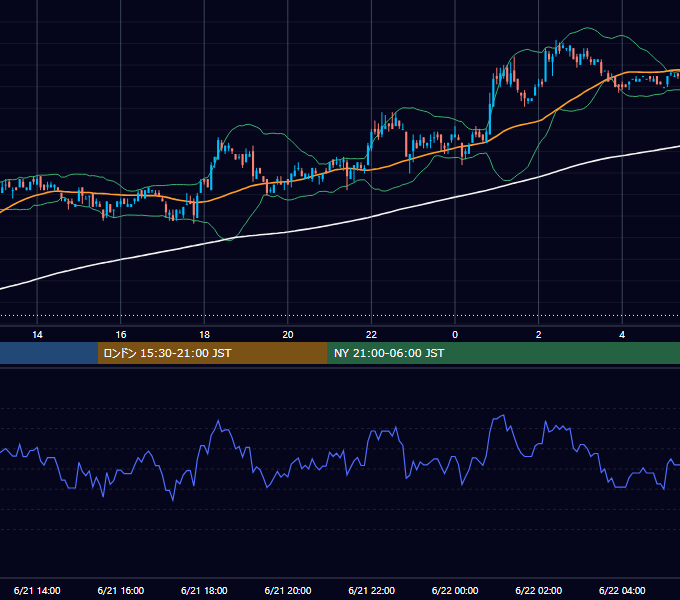Click the 6/22 00:00 date label

pyautogui.click(x=455, y=590)
